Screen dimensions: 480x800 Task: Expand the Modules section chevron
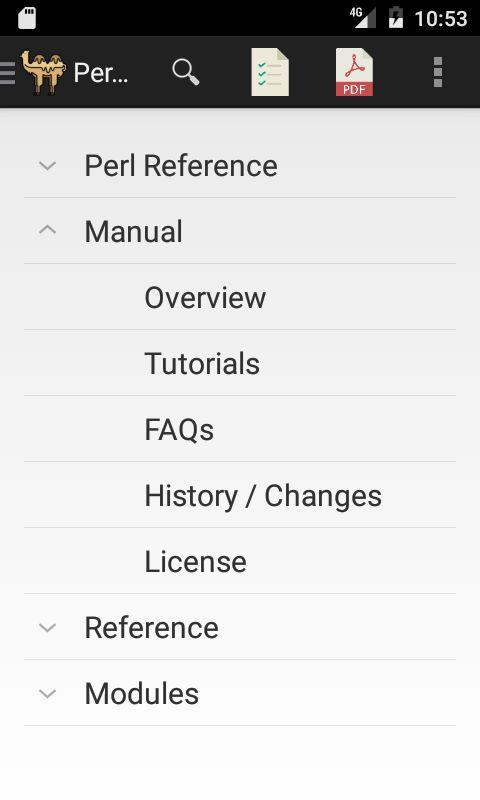coord(47,693)
